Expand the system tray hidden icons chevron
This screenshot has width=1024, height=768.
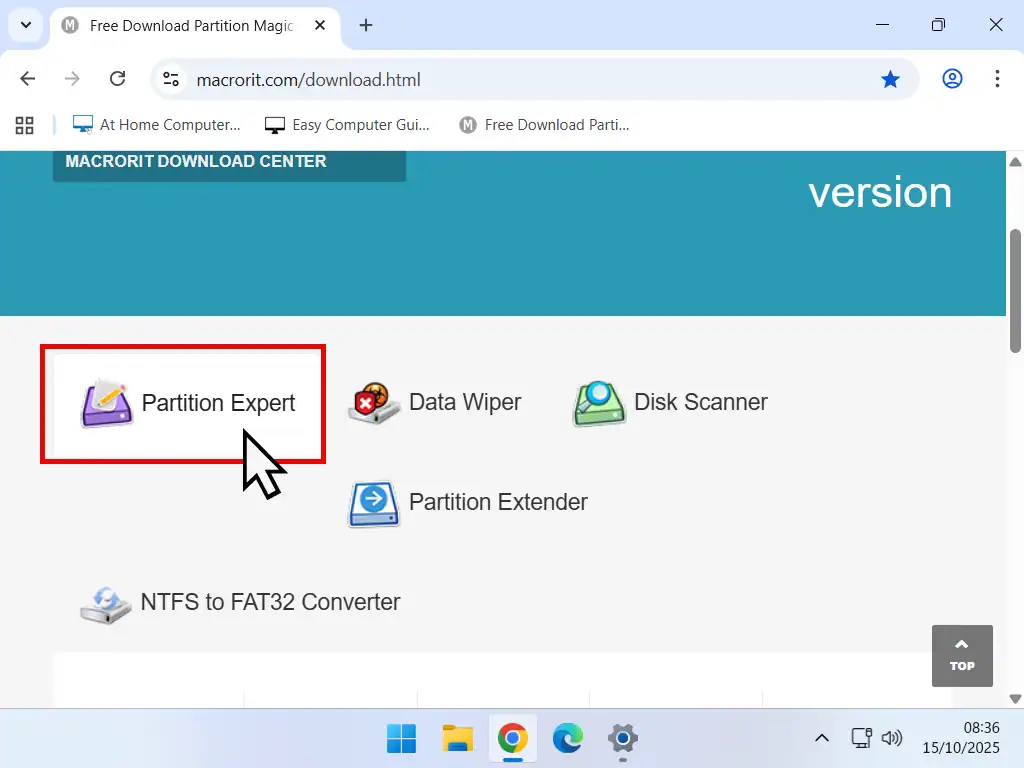pyautogui.click(x=821, y=739)
